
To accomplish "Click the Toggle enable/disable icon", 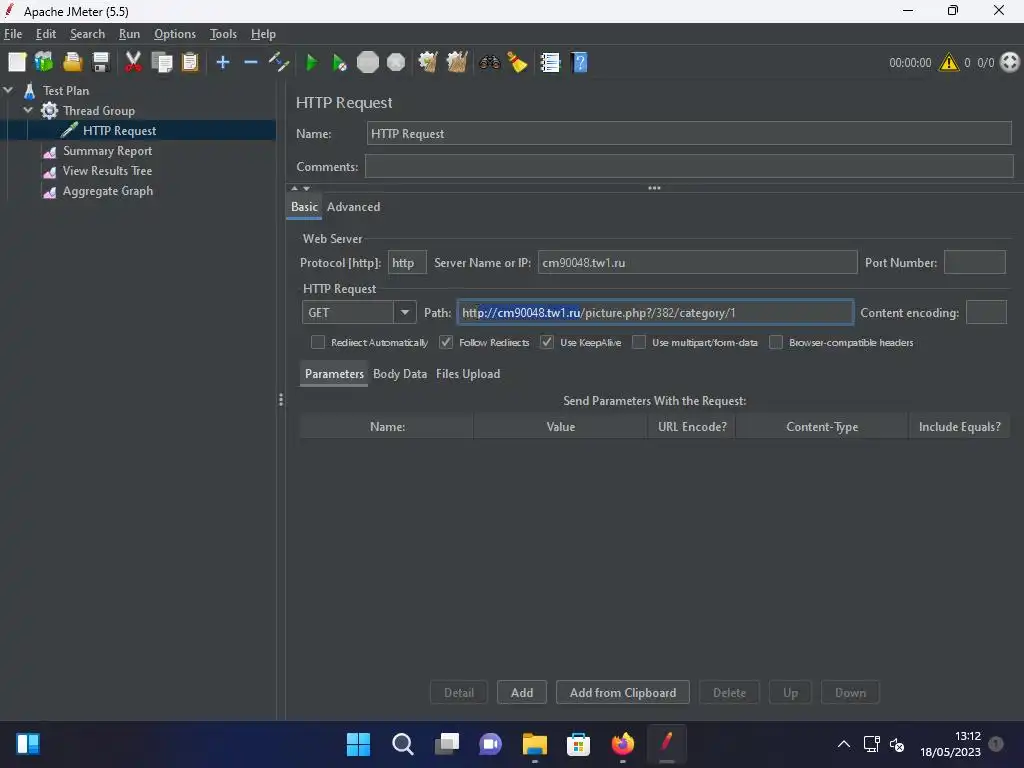I will [279, 63].
